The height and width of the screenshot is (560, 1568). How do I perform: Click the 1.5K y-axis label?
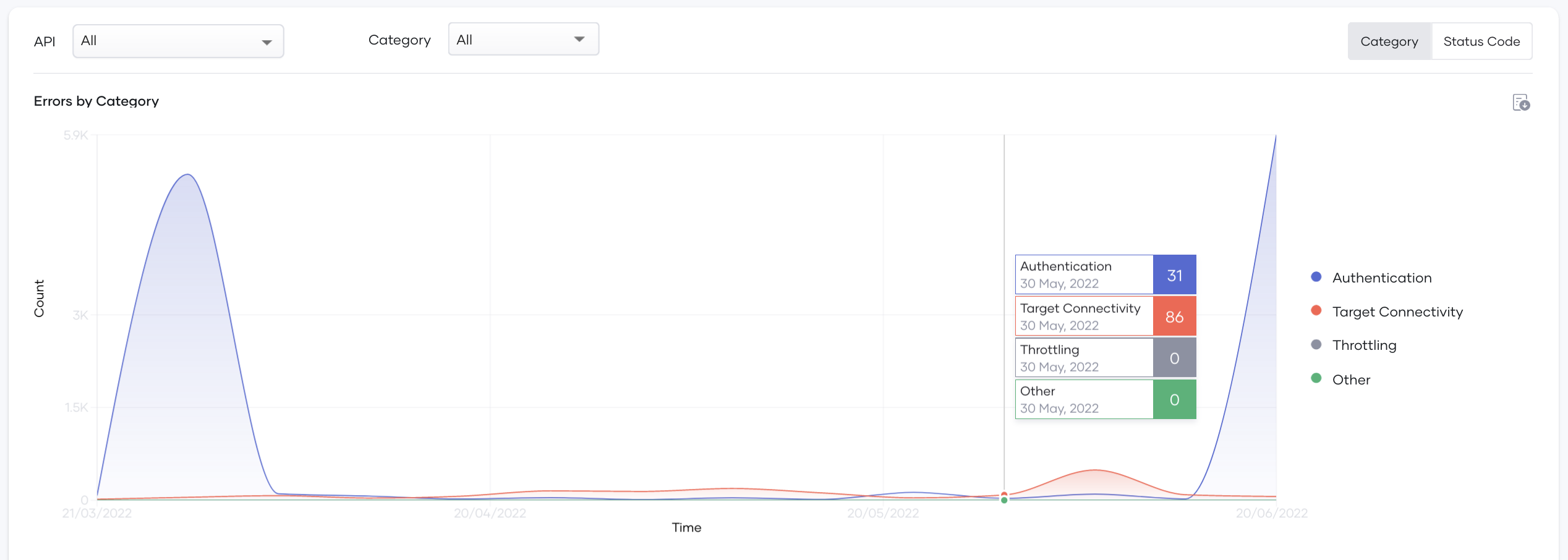click(77, 407)
